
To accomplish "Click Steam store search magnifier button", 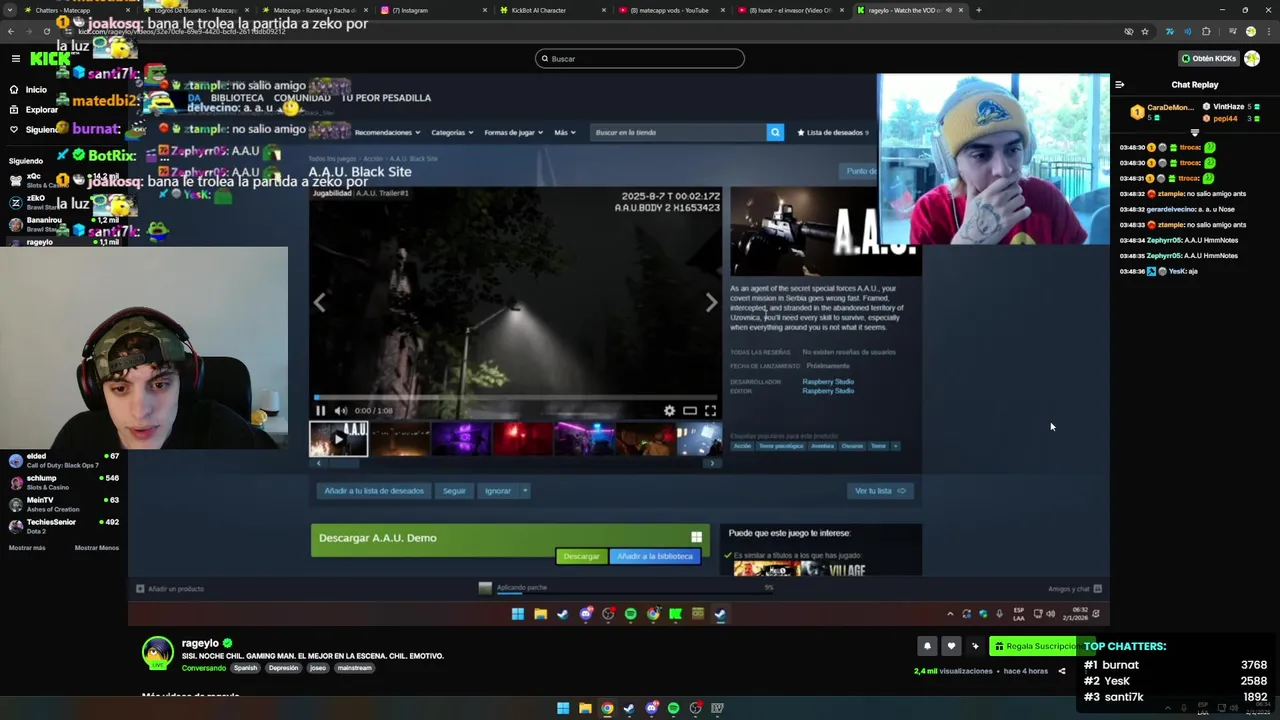I will tap(775, 132).
